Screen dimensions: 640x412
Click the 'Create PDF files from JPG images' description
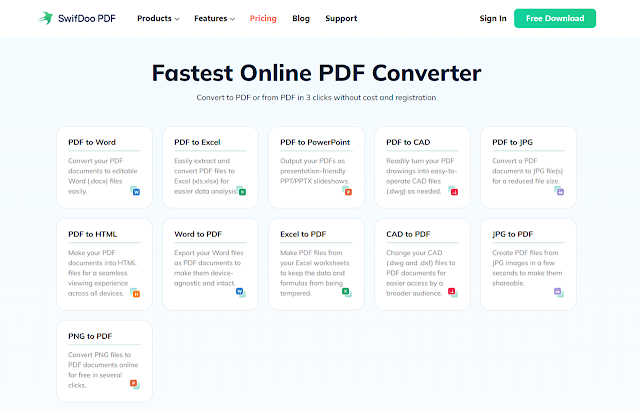click(x=527, y=268)
